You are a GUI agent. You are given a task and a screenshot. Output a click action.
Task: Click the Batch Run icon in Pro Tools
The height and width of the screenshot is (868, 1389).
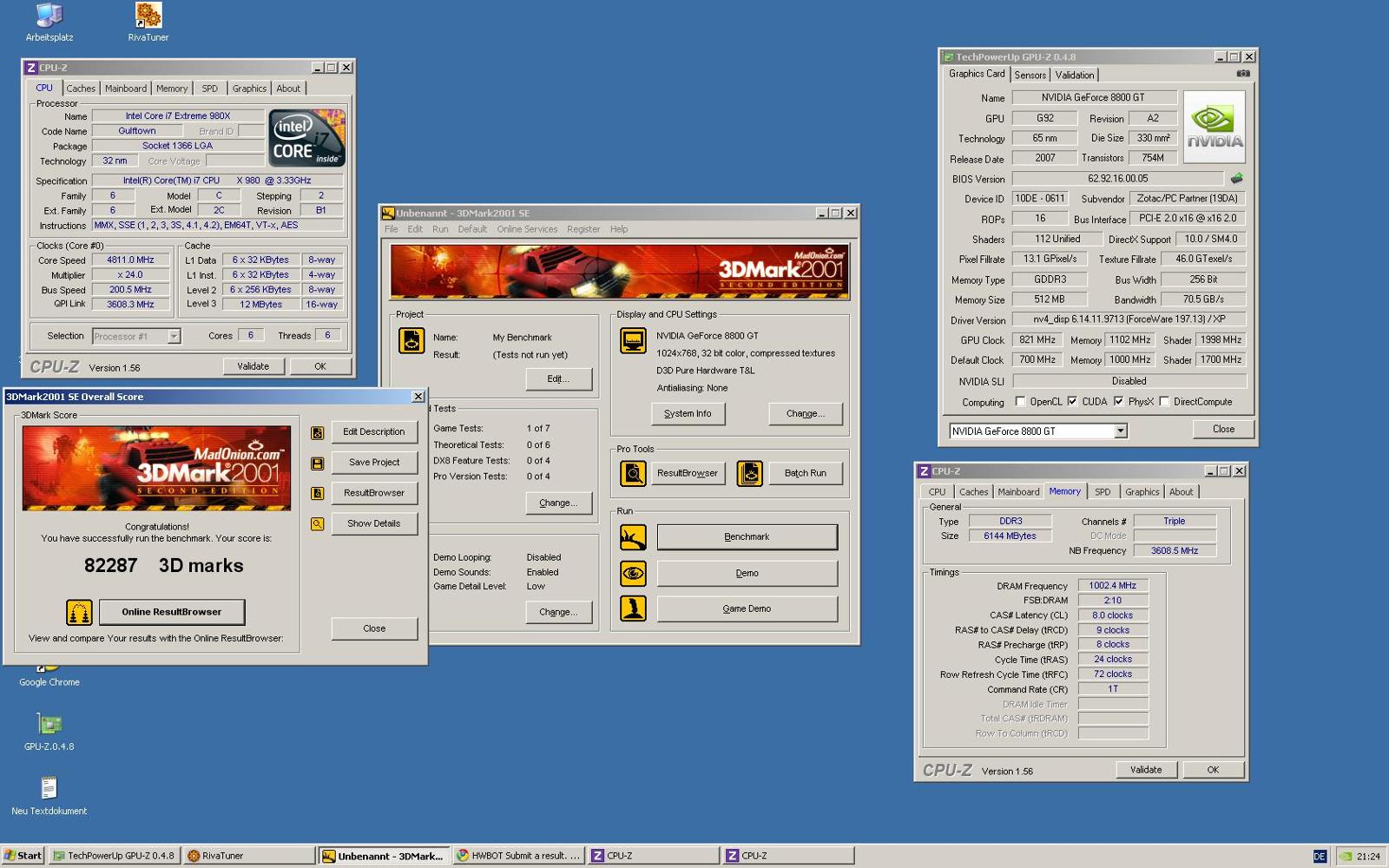(x=749, y=473)
